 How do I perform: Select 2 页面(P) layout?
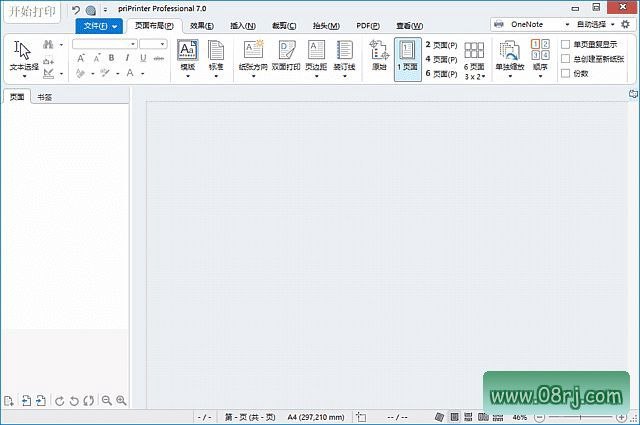(441, 45)
